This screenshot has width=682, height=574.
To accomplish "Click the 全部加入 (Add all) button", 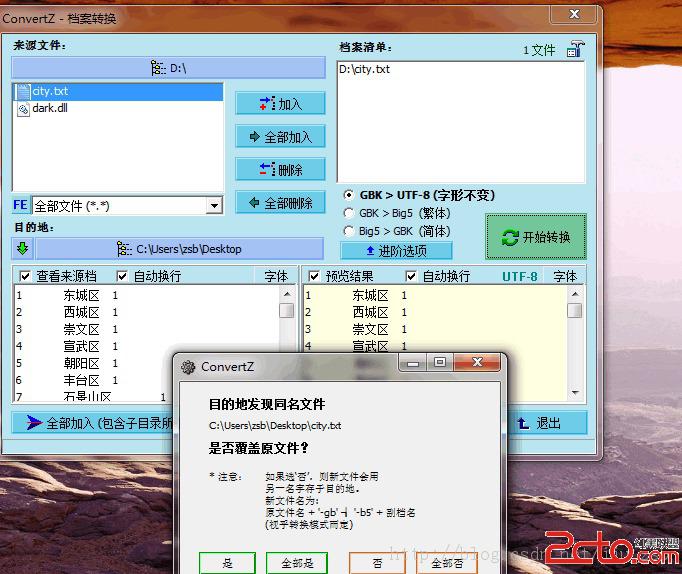I will (x=280, y=137).
